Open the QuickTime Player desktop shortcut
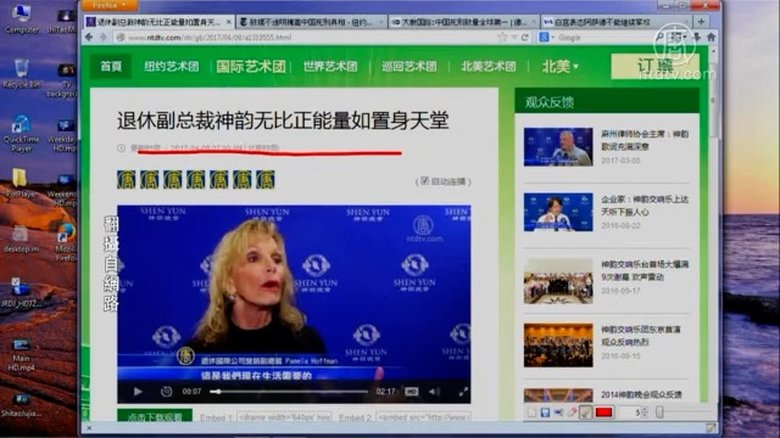This screenshot has height=438, width=780. coord(21,128)
